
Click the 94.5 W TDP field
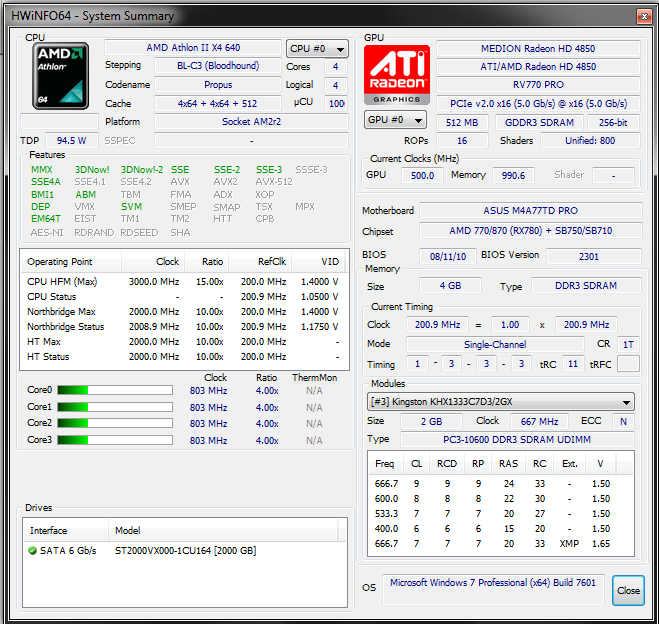[x=71, y=140]
